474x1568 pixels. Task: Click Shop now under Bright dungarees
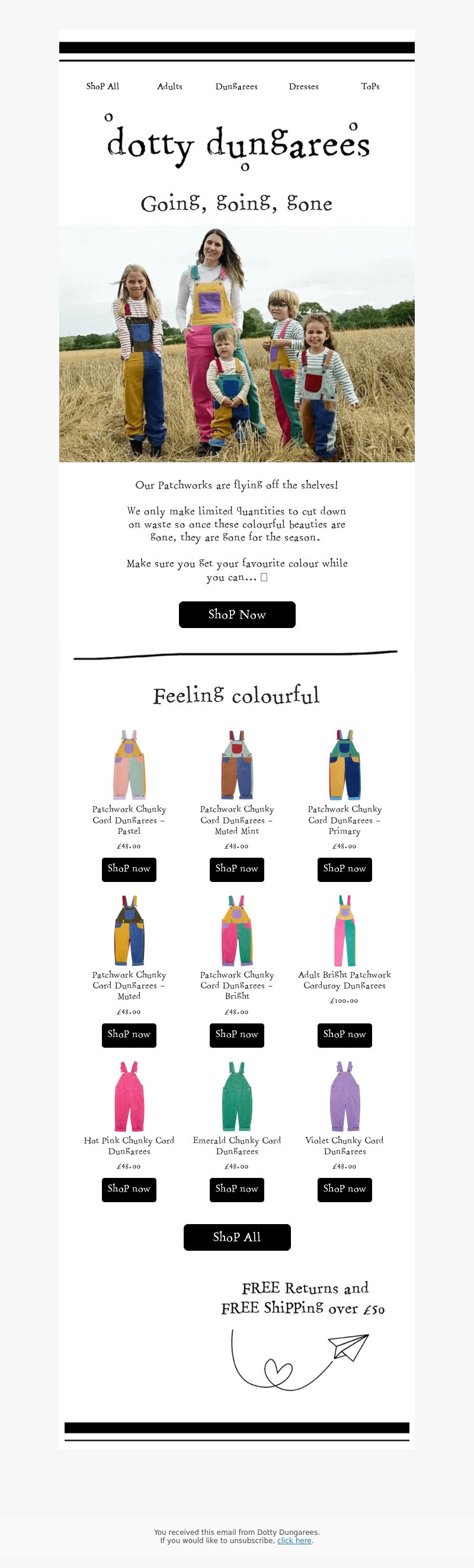tap(237, 1035)
